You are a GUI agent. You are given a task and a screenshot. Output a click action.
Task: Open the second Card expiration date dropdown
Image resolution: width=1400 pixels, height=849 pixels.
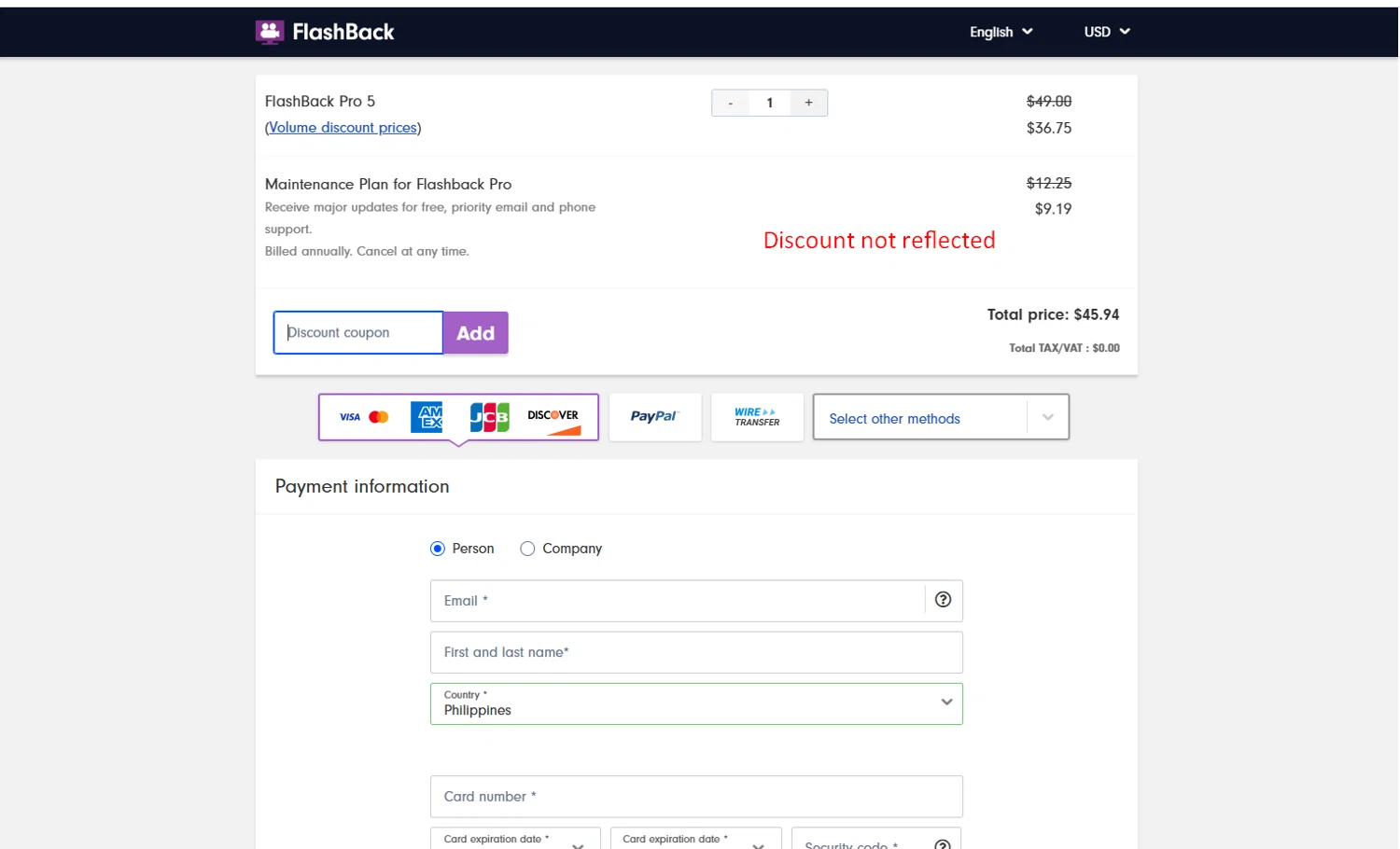(x=696, y=839)
